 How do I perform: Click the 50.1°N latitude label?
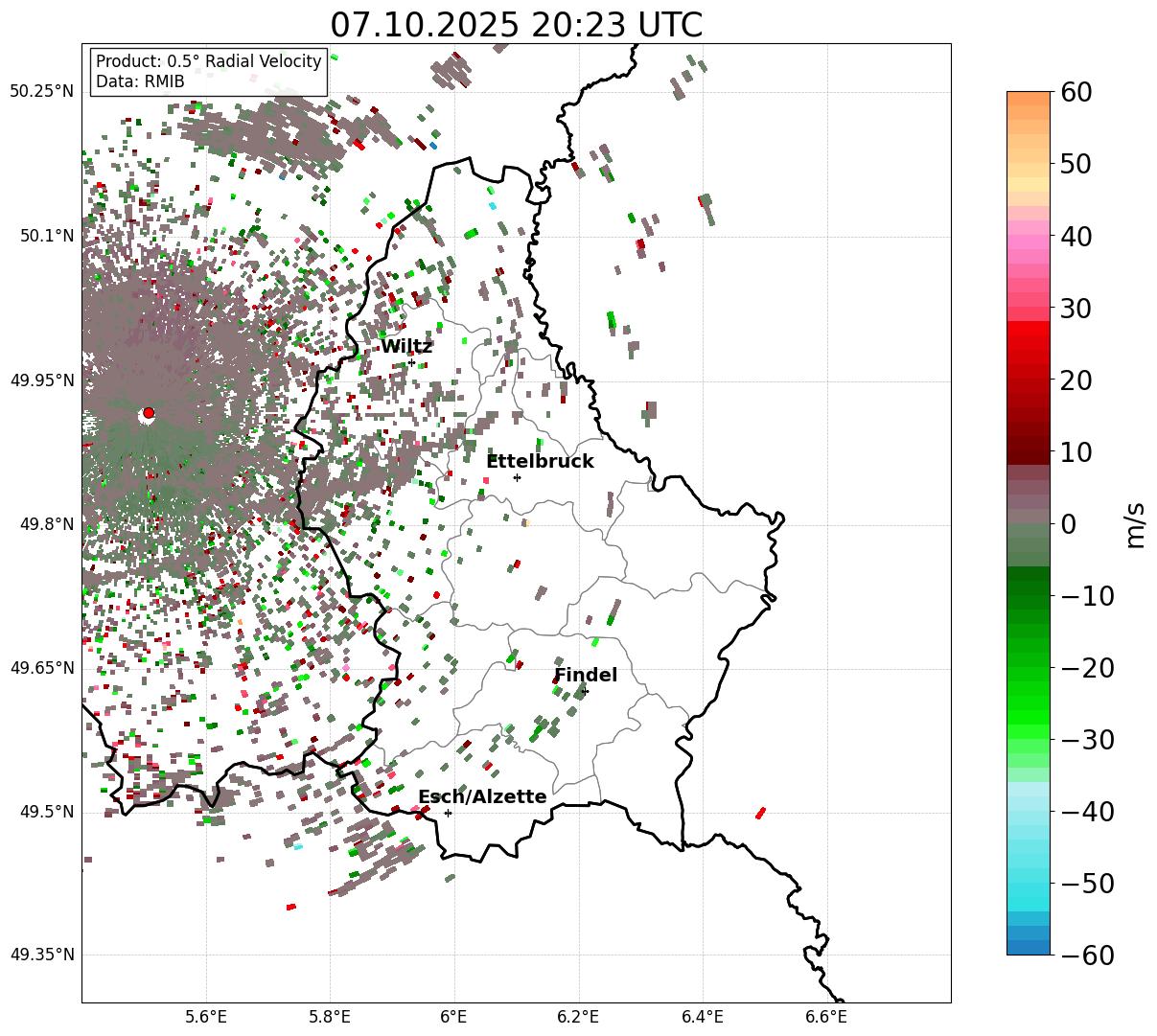46,236
